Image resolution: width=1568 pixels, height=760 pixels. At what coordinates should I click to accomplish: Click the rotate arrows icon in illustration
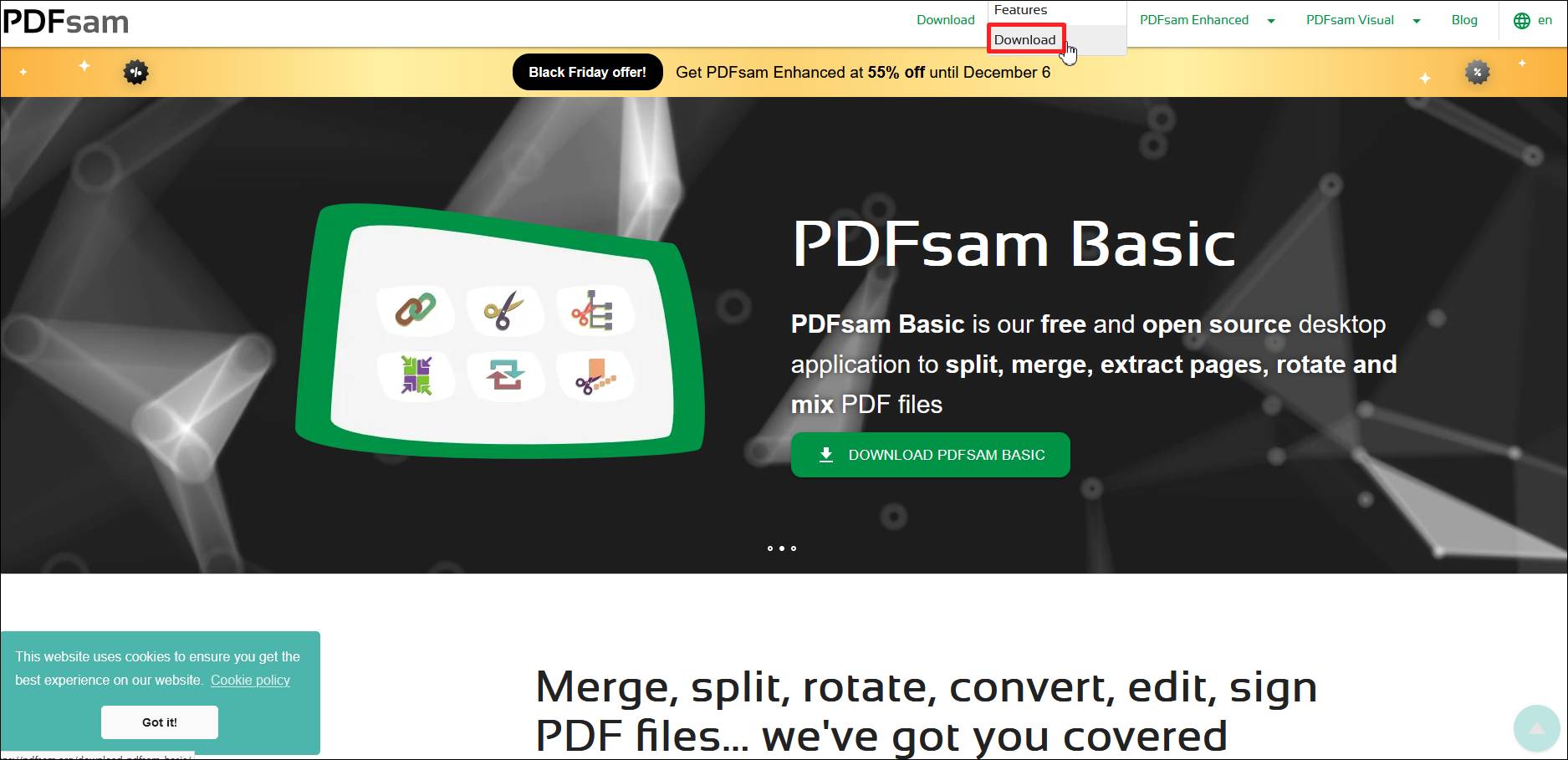(x=505, y=375)
